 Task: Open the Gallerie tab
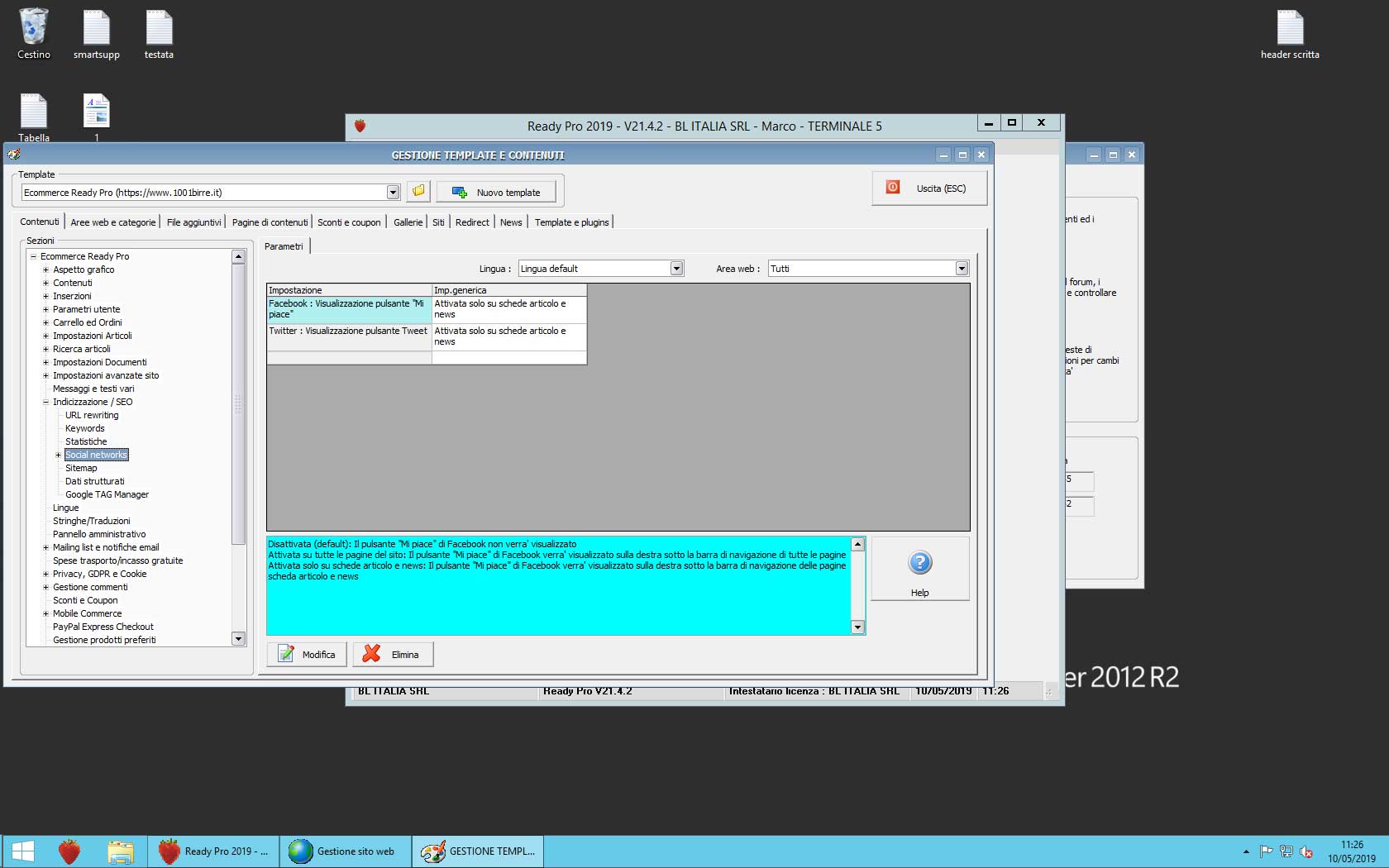pyautogui.click(x=408, y=222)
